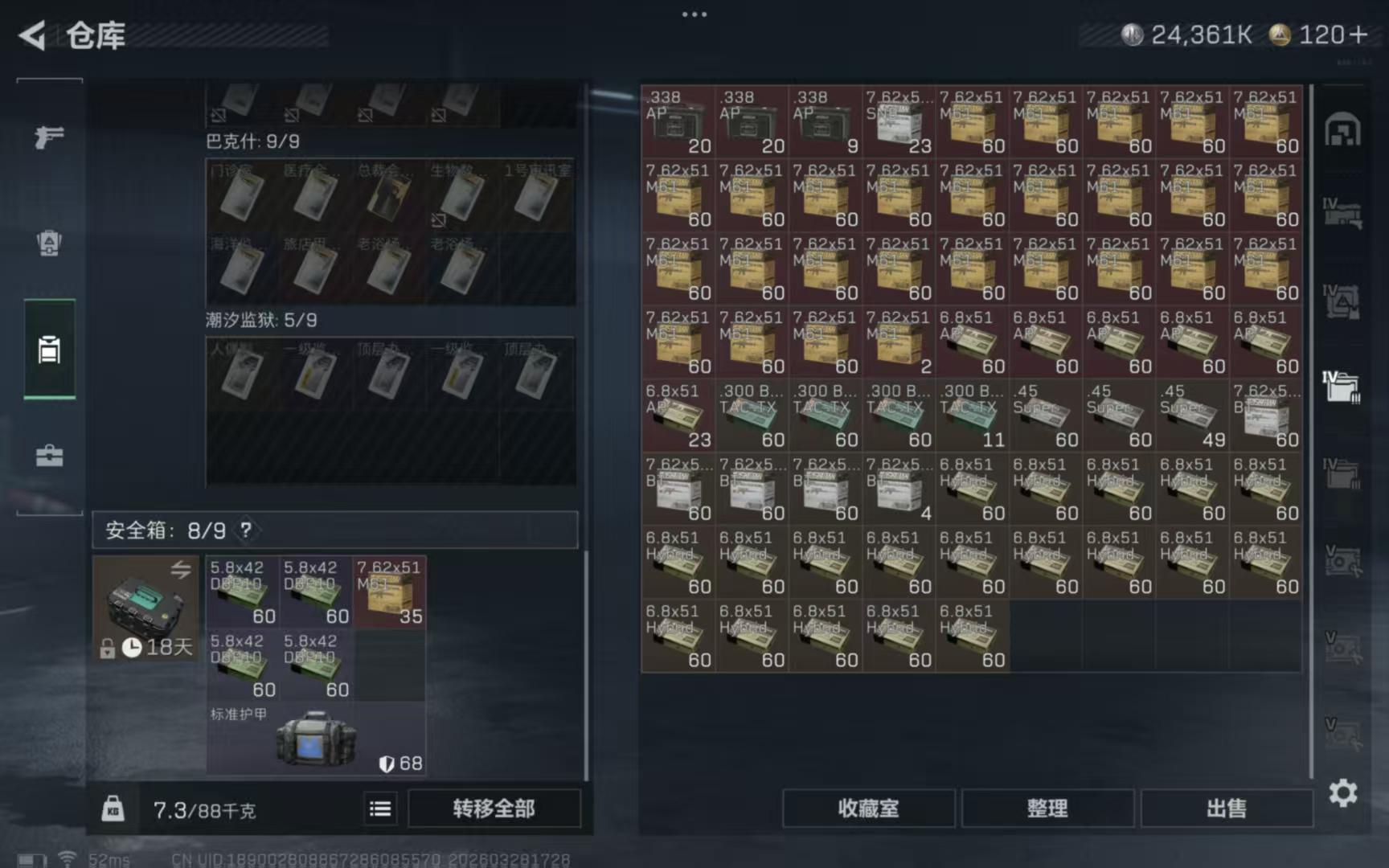This screenshot has width=1389, height=868.
Task: Select the 总裁会 keycard
Action: point(389,195)
